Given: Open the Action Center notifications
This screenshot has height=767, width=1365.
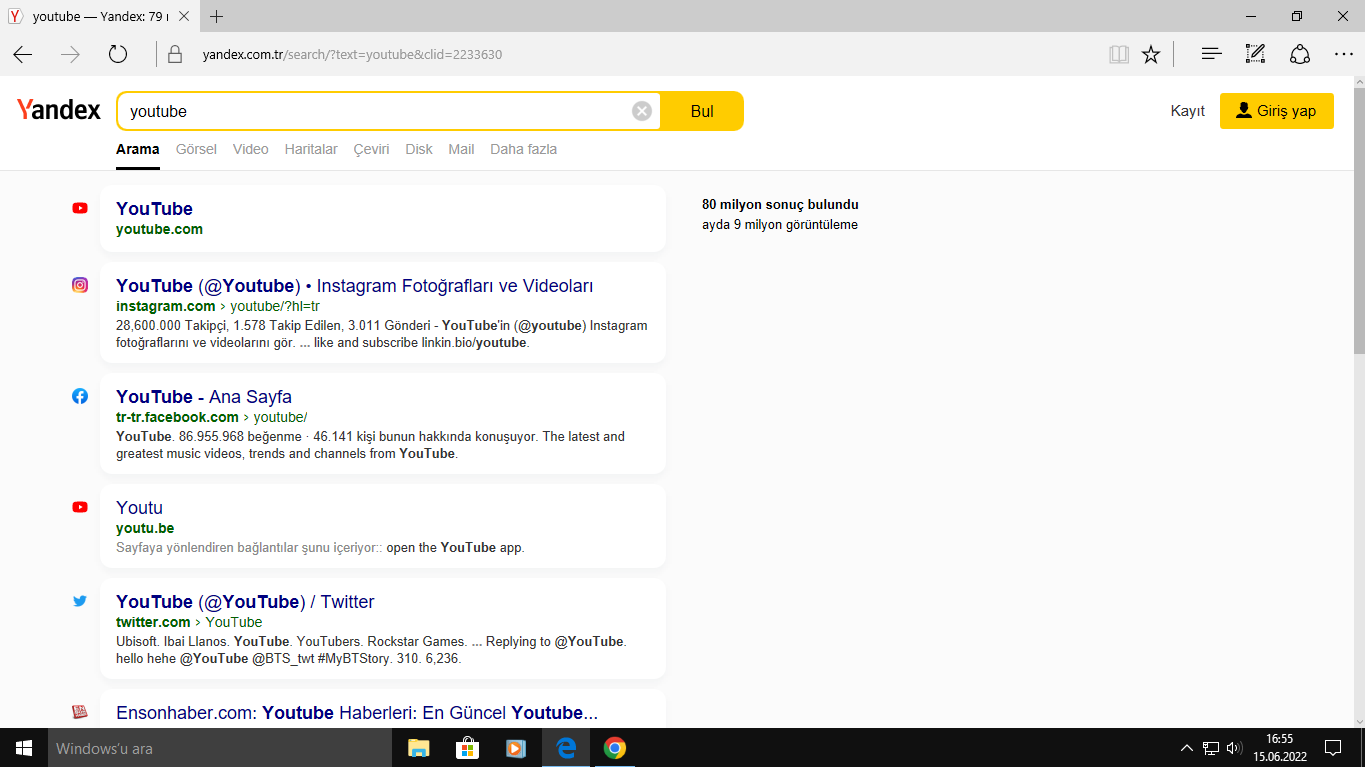Looking at the screenshot, I should [1333, 748].
